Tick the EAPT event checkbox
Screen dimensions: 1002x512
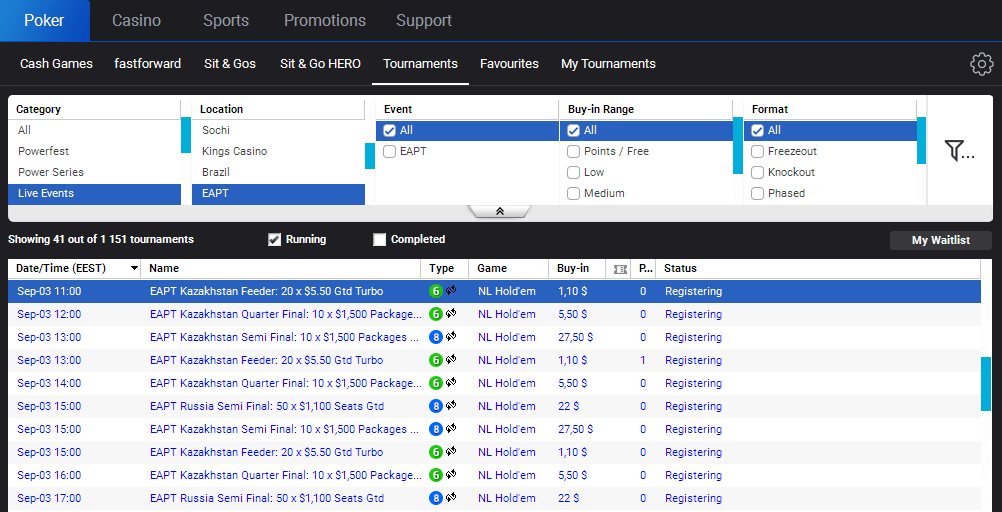click(x=390, y=152)
